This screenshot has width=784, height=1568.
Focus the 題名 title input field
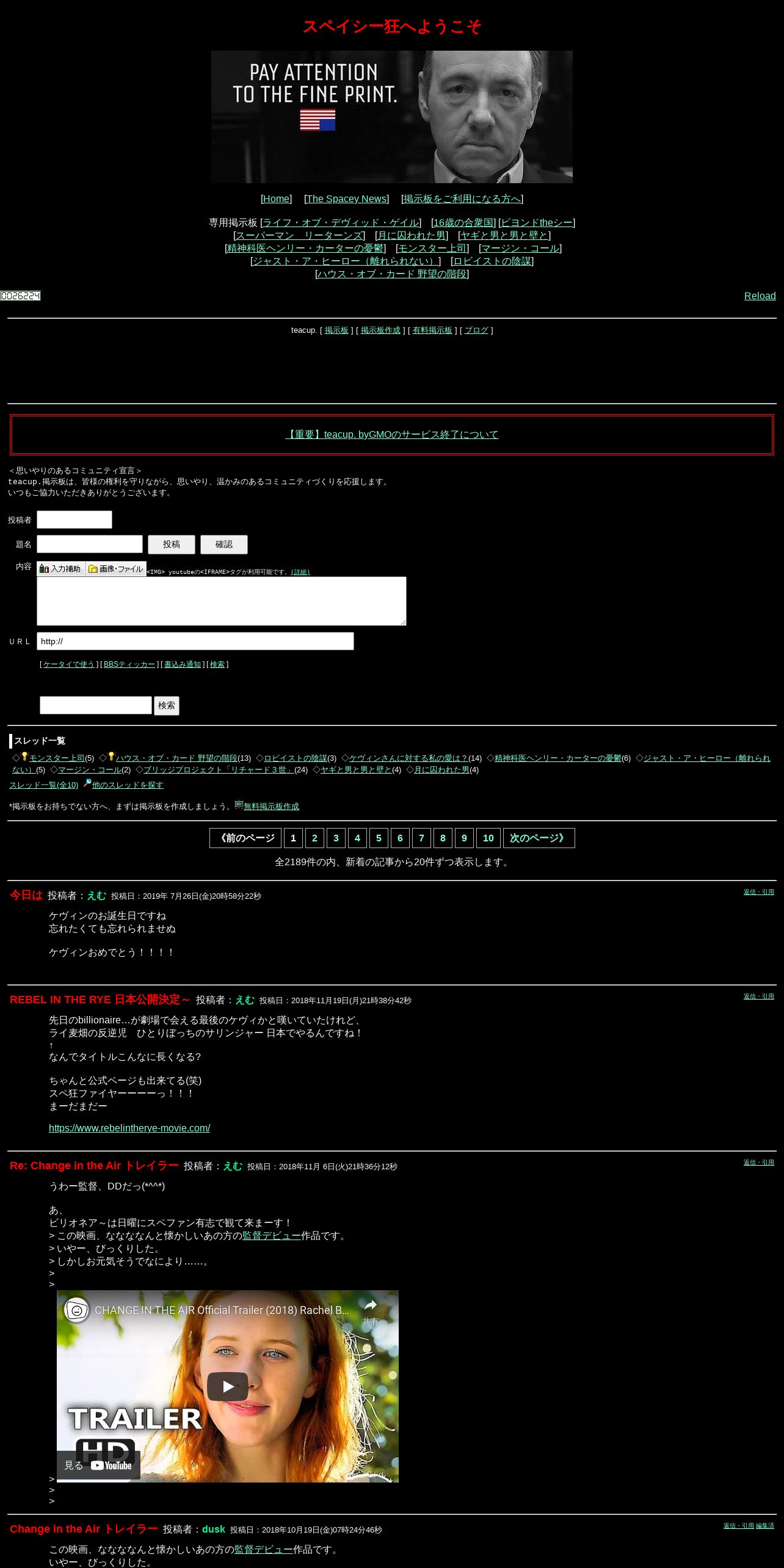[x=90, y=544]
